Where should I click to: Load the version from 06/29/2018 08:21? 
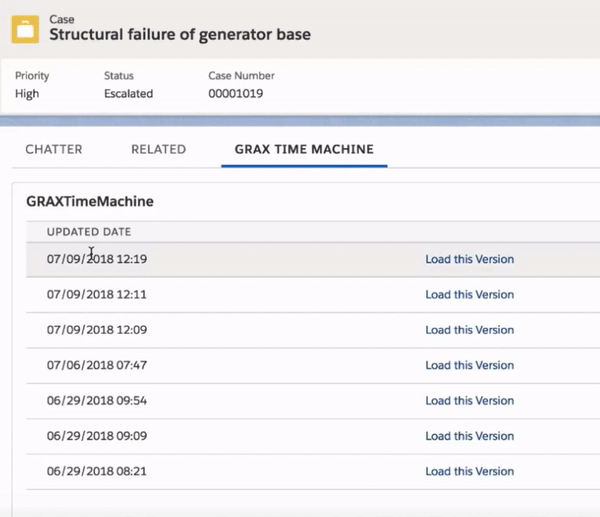[470, 471]
